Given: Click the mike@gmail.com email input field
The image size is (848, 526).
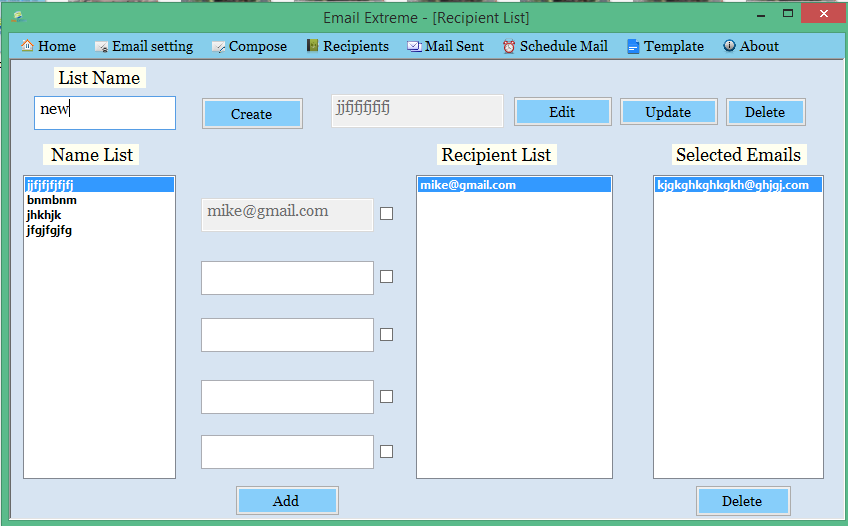Looking at the screenshot, I should pyautogui.click(x=287, y=215).
